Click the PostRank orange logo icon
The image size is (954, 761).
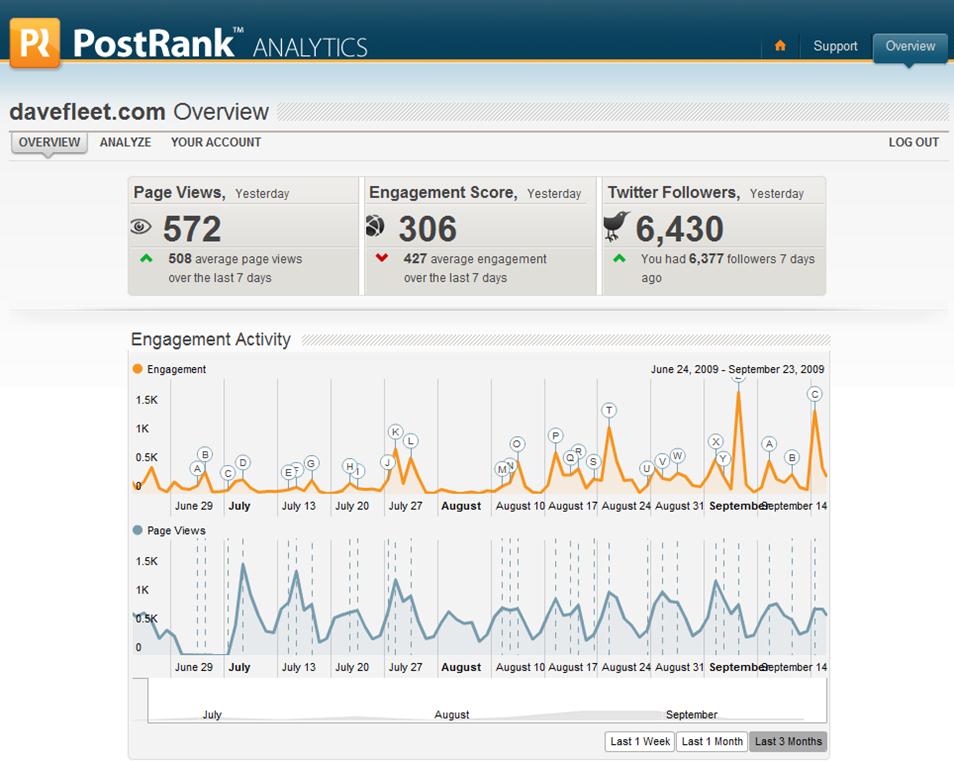click(35, 42)
